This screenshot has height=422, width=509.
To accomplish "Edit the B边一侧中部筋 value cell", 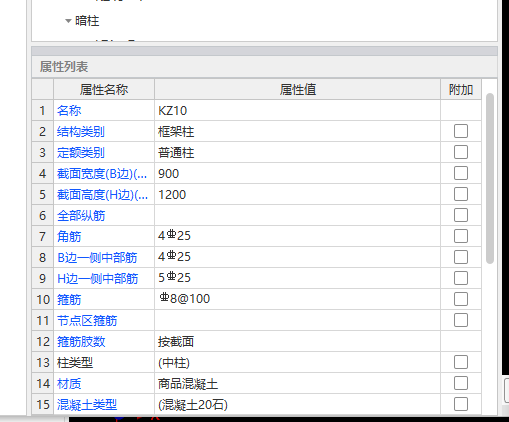I will pos(298,257).
